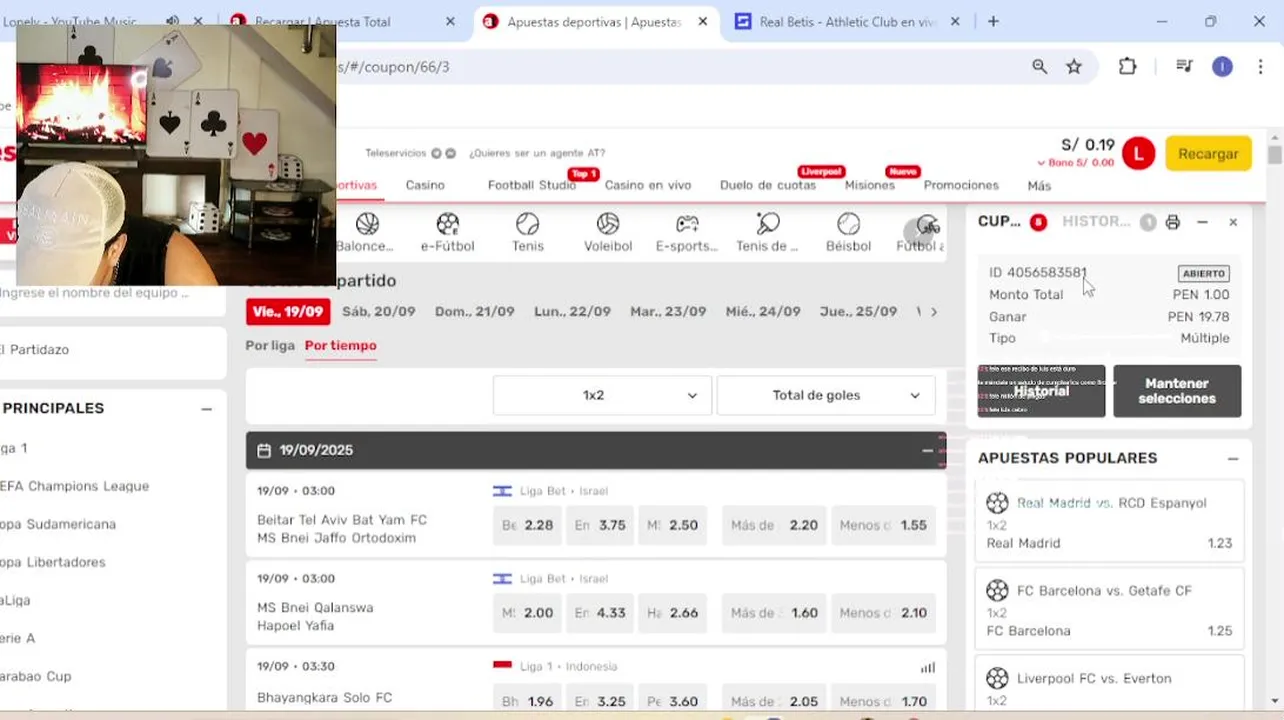Click the yellow Recargar button
The image size is (1284, 720).
tap(1208, 154)
